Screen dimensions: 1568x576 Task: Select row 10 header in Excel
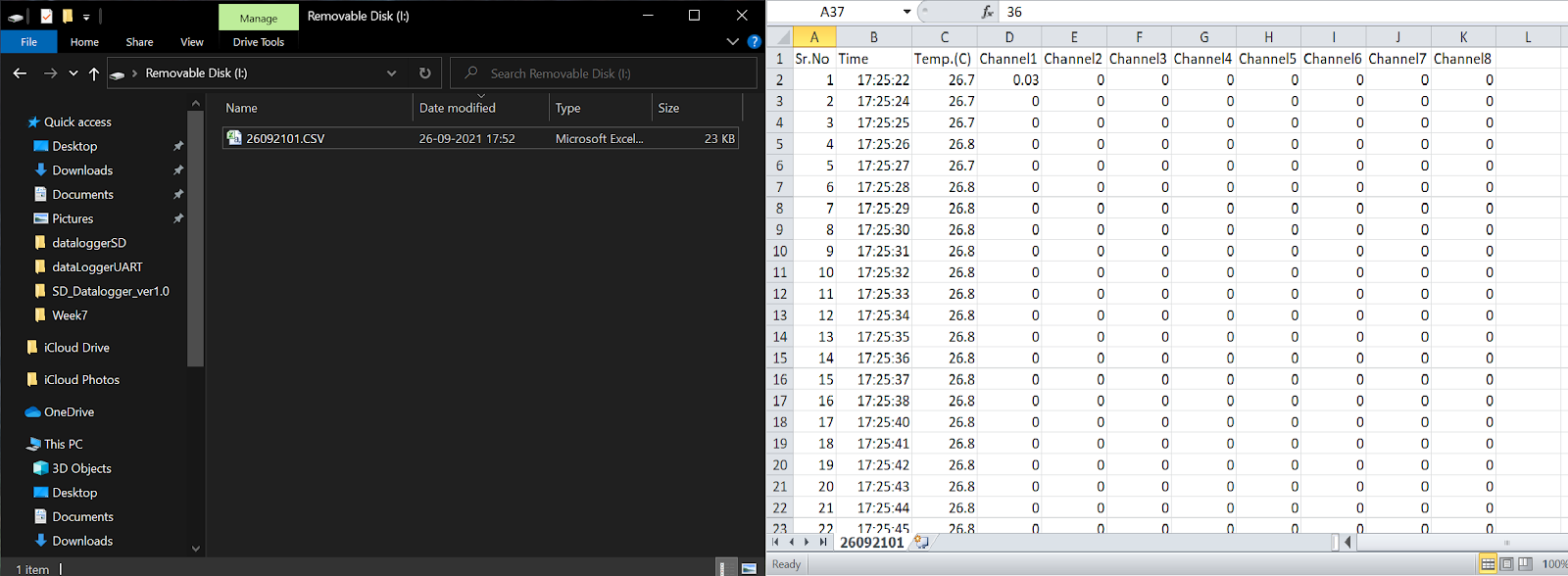[x=780, y=251]
